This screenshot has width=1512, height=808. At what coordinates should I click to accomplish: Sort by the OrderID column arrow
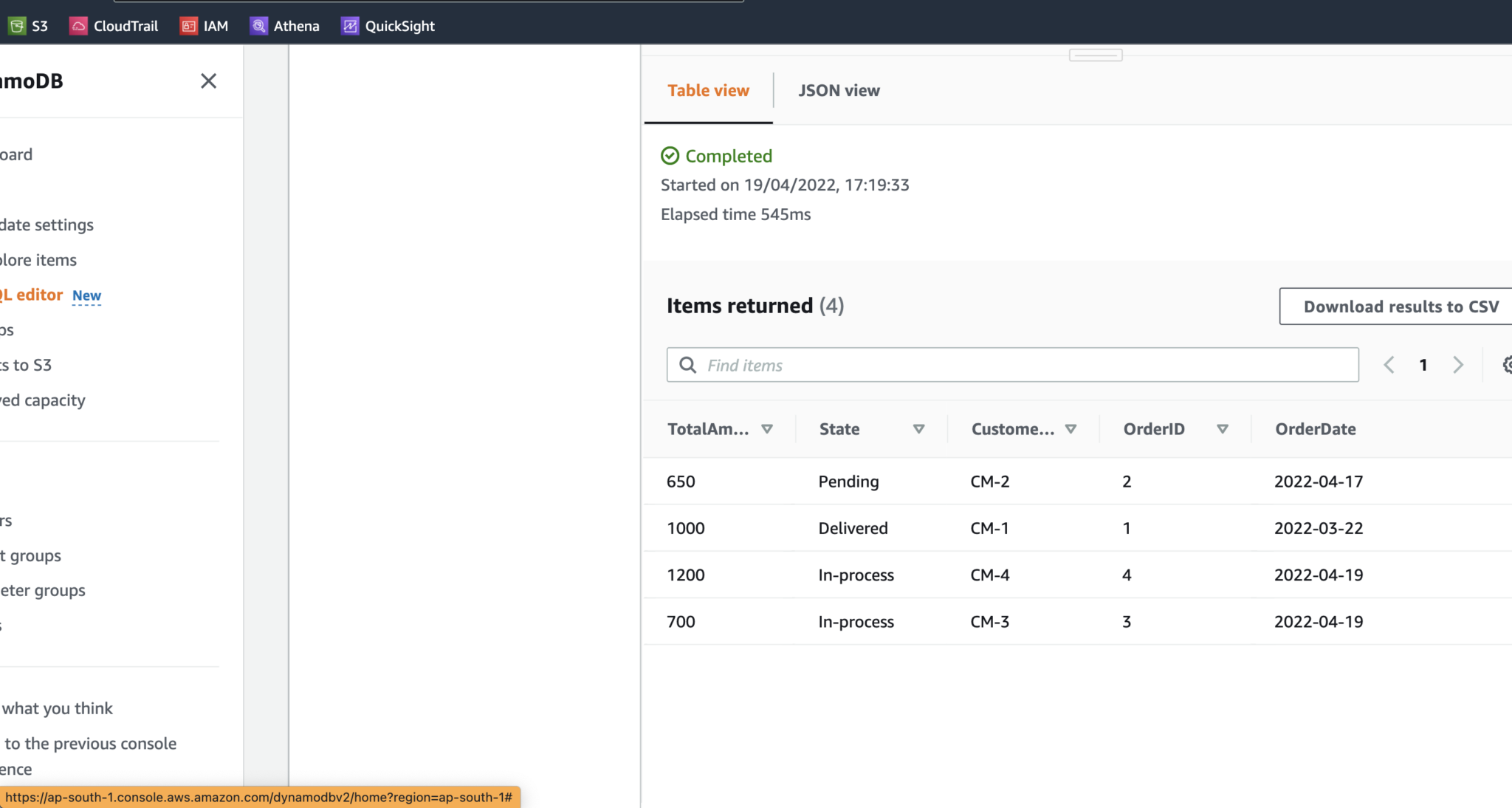tap(1223, 429)
